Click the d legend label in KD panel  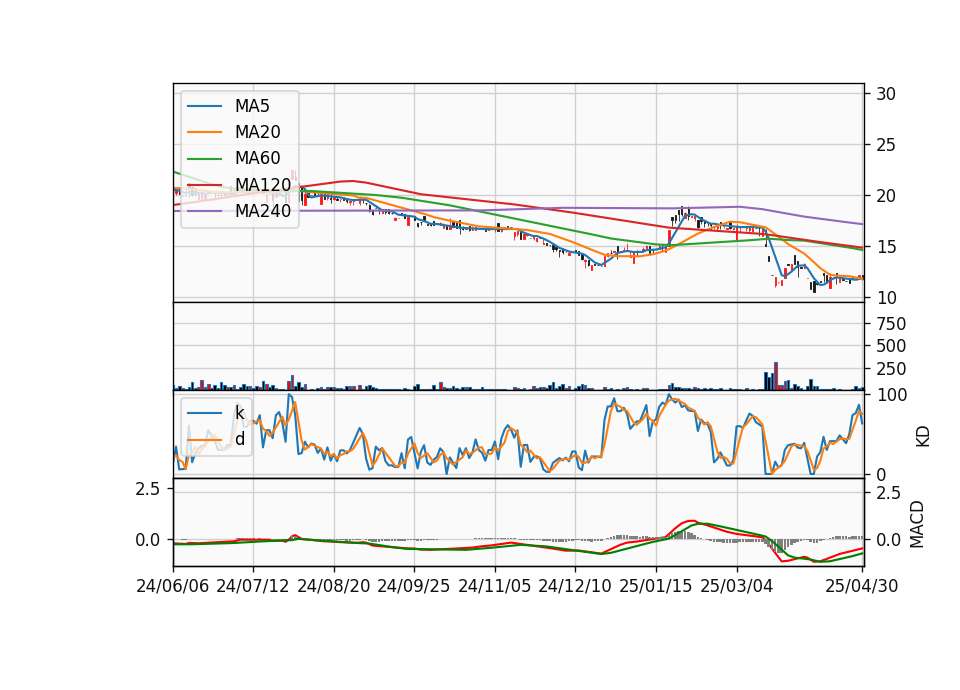tap(240, 439)
